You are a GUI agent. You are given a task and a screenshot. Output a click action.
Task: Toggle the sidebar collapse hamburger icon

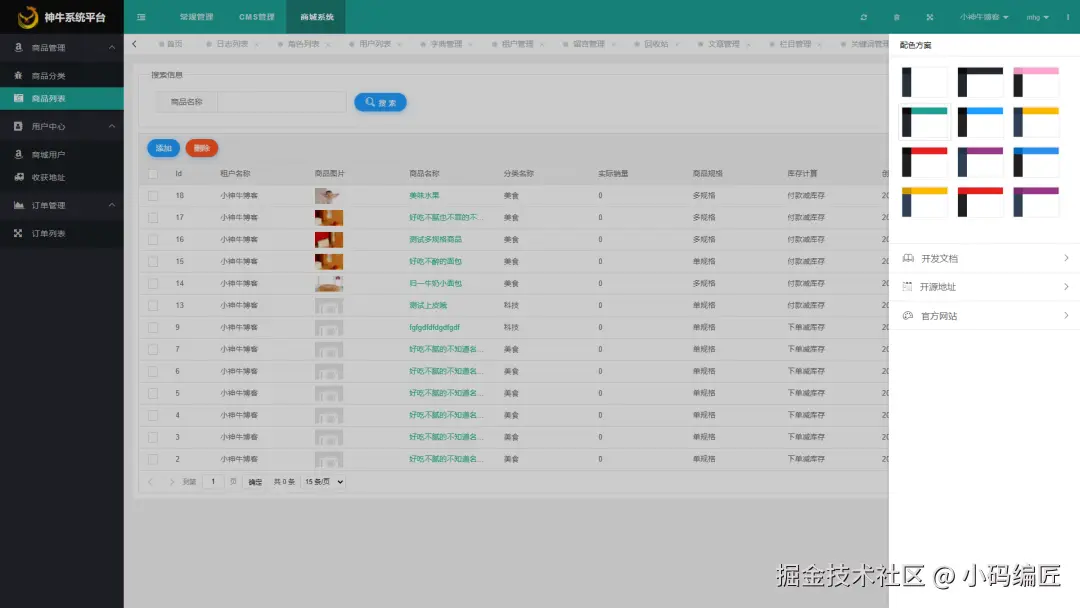point(141,17)
